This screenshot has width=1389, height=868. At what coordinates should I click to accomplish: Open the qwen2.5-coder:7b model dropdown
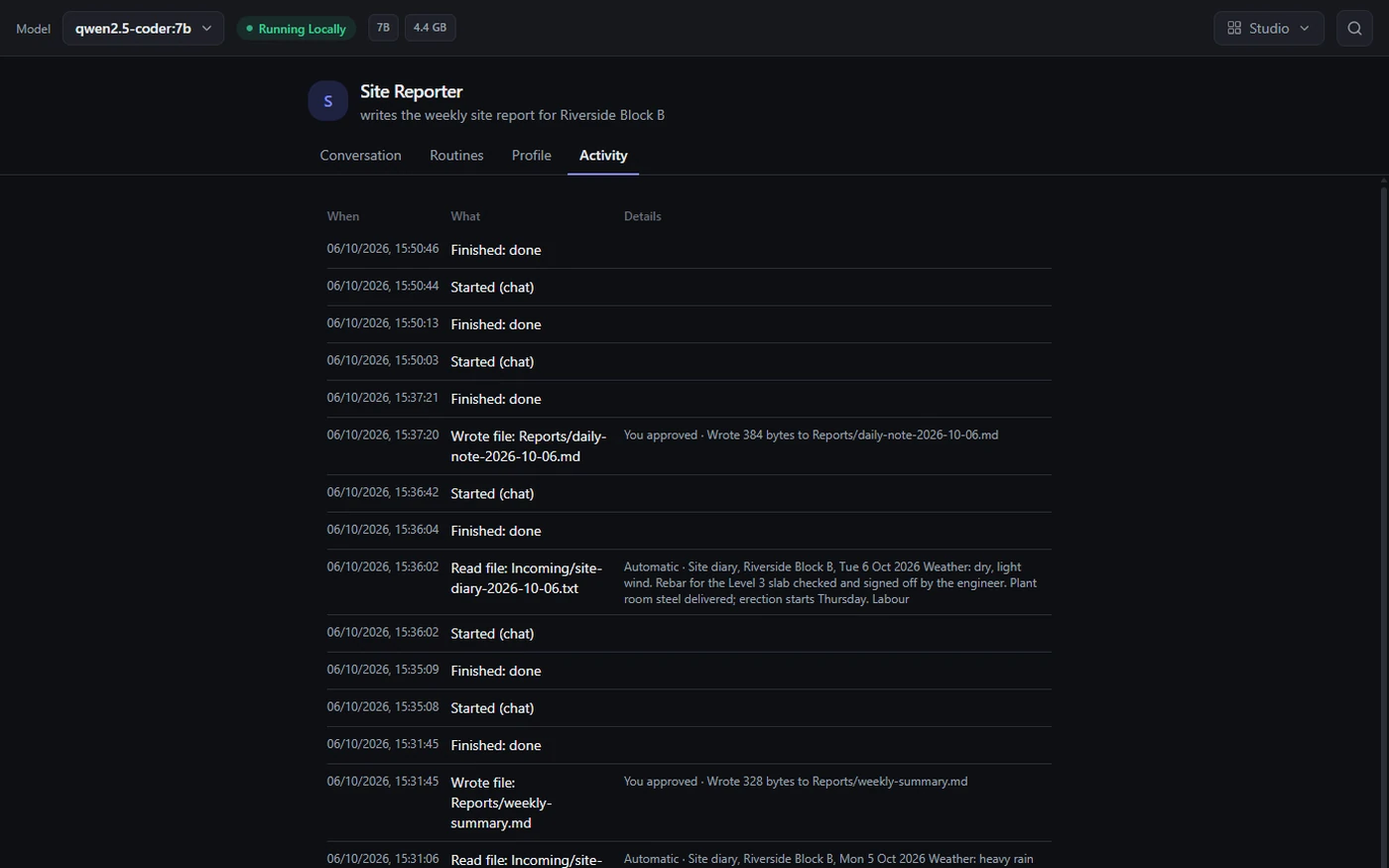pos(143,28)
